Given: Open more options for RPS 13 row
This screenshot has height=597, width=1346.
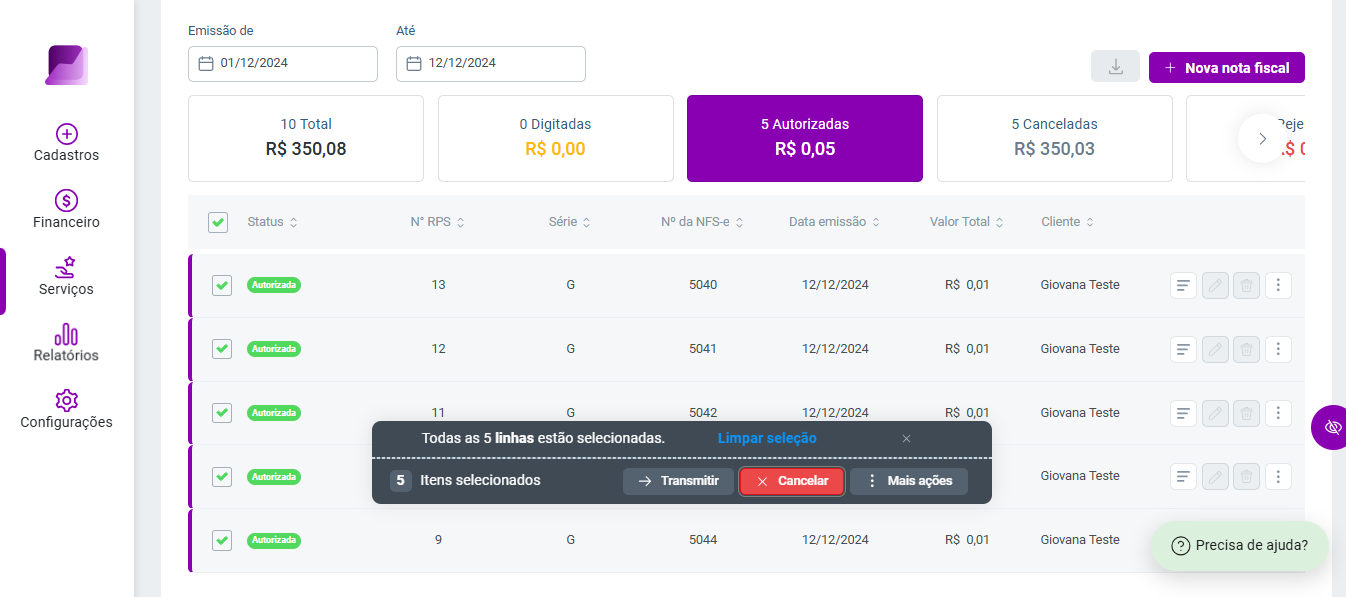Looking at the screenshot, I should pyautogui.click(x=1278, y=286).
